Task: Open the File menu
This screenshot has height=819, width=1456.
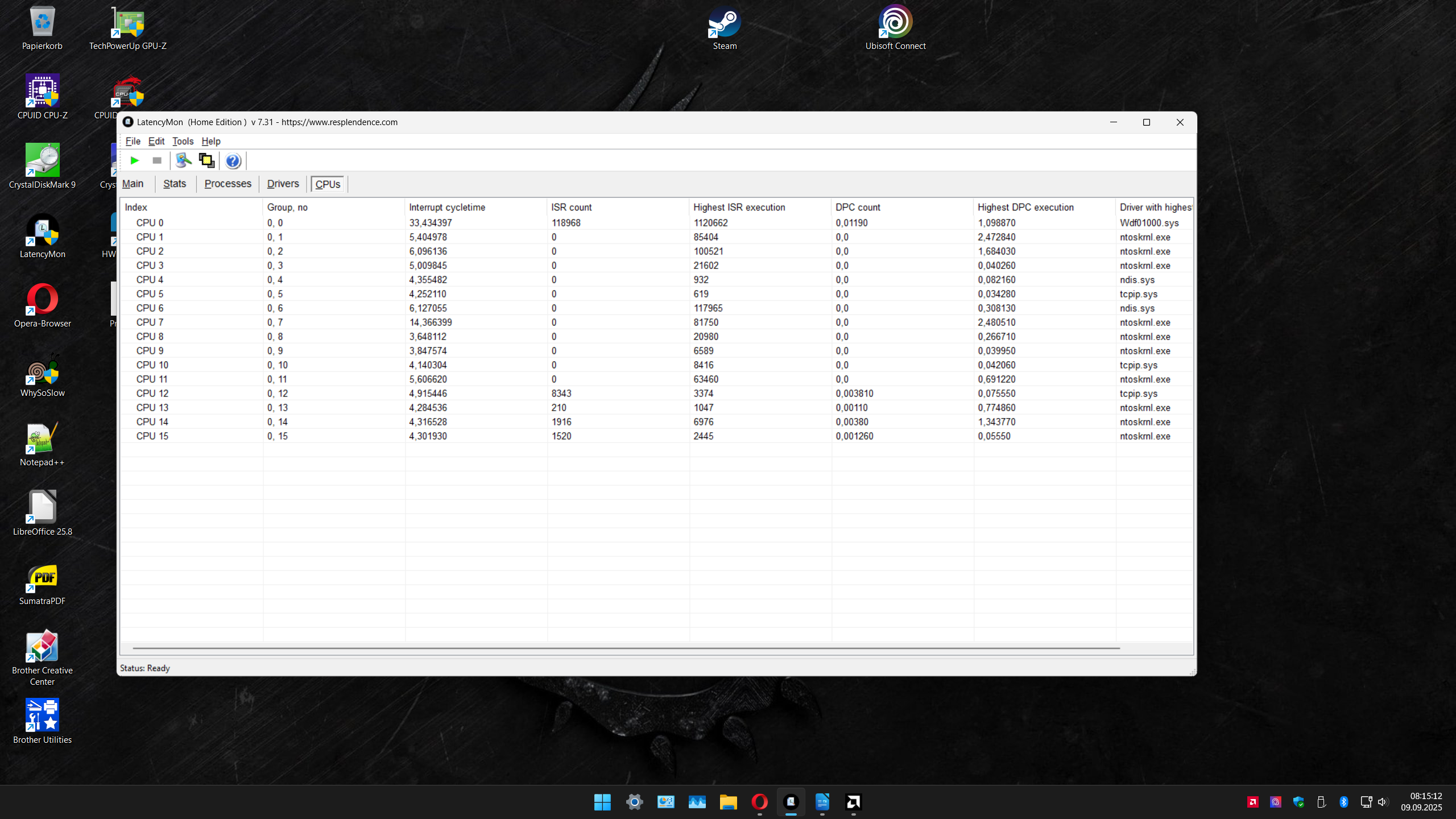Action: coord(133,141)
